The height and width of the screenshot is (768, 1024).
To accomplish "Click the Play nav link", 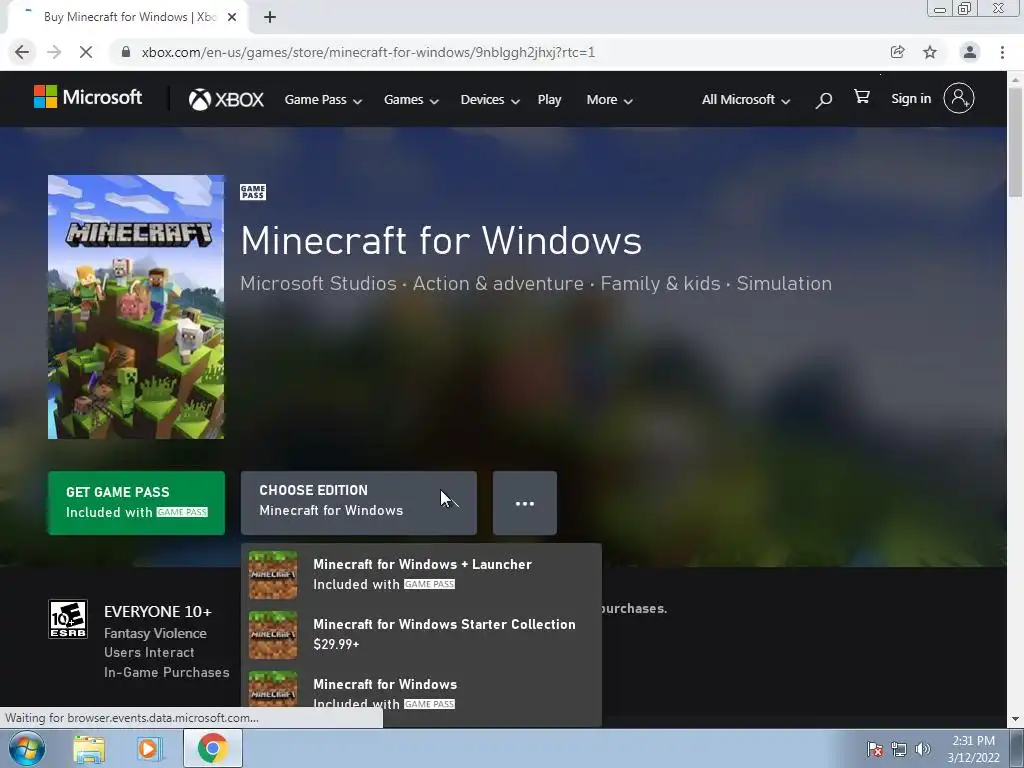I will [549, 100].
